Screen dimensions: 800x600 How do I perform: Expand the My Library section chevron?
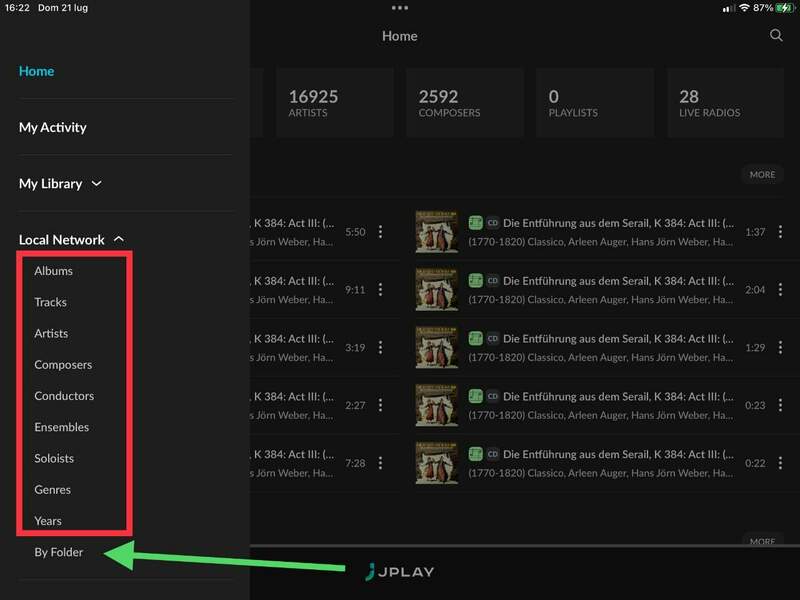click(x=96, y=183)
